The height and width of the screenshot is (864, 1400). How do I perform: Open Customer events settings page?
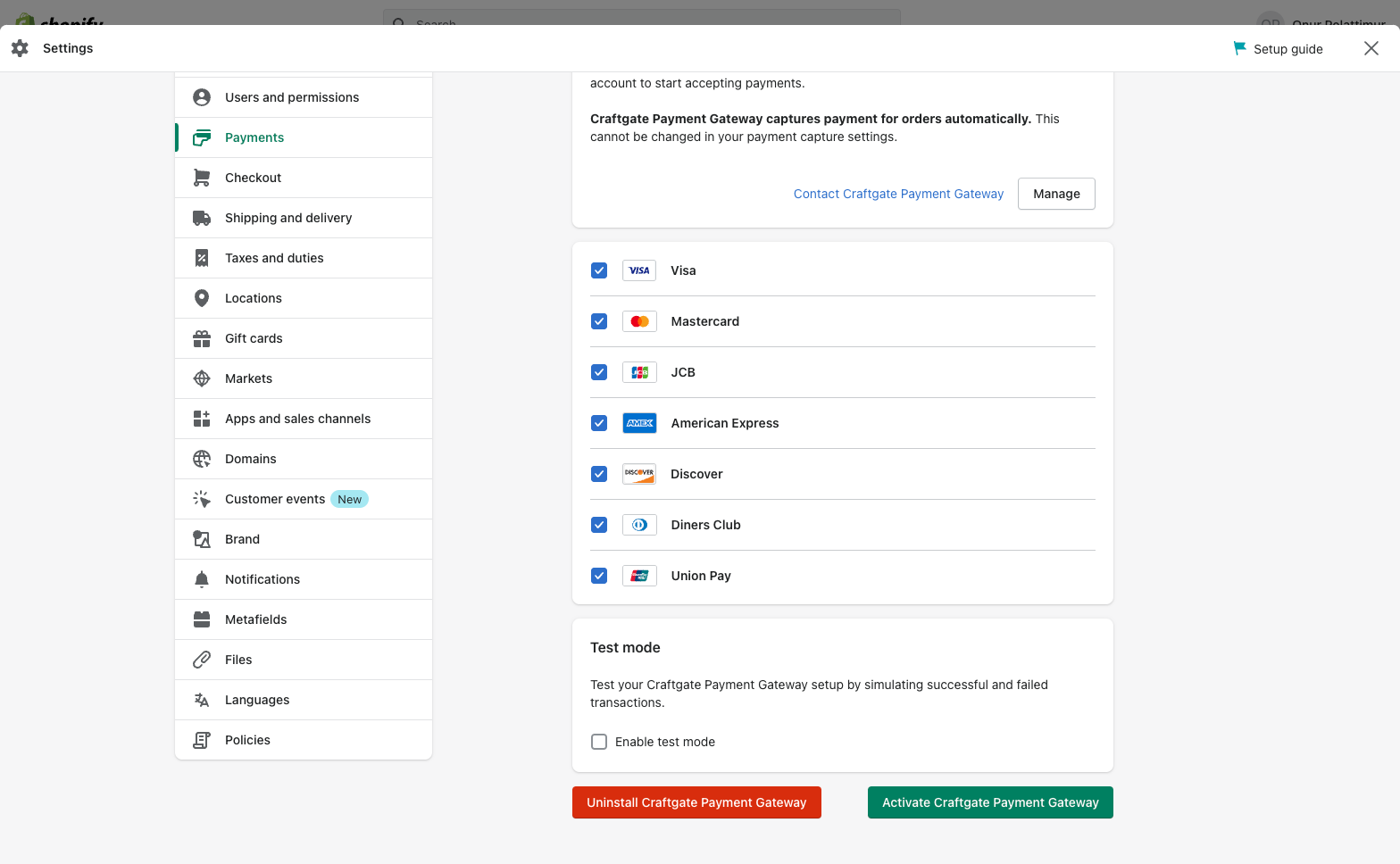tap(275, 499)
